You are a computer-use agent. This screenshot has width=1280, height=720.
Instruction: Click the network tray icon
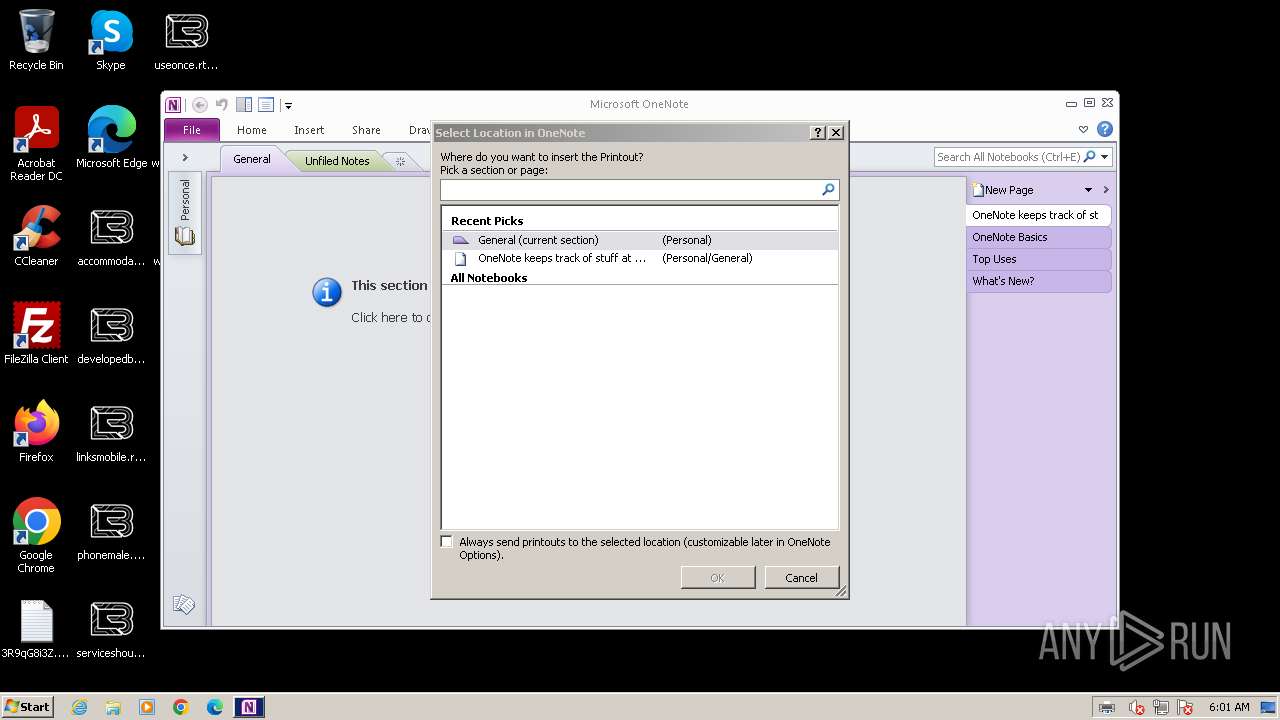pyautogui.click(x=1161, y=708)
